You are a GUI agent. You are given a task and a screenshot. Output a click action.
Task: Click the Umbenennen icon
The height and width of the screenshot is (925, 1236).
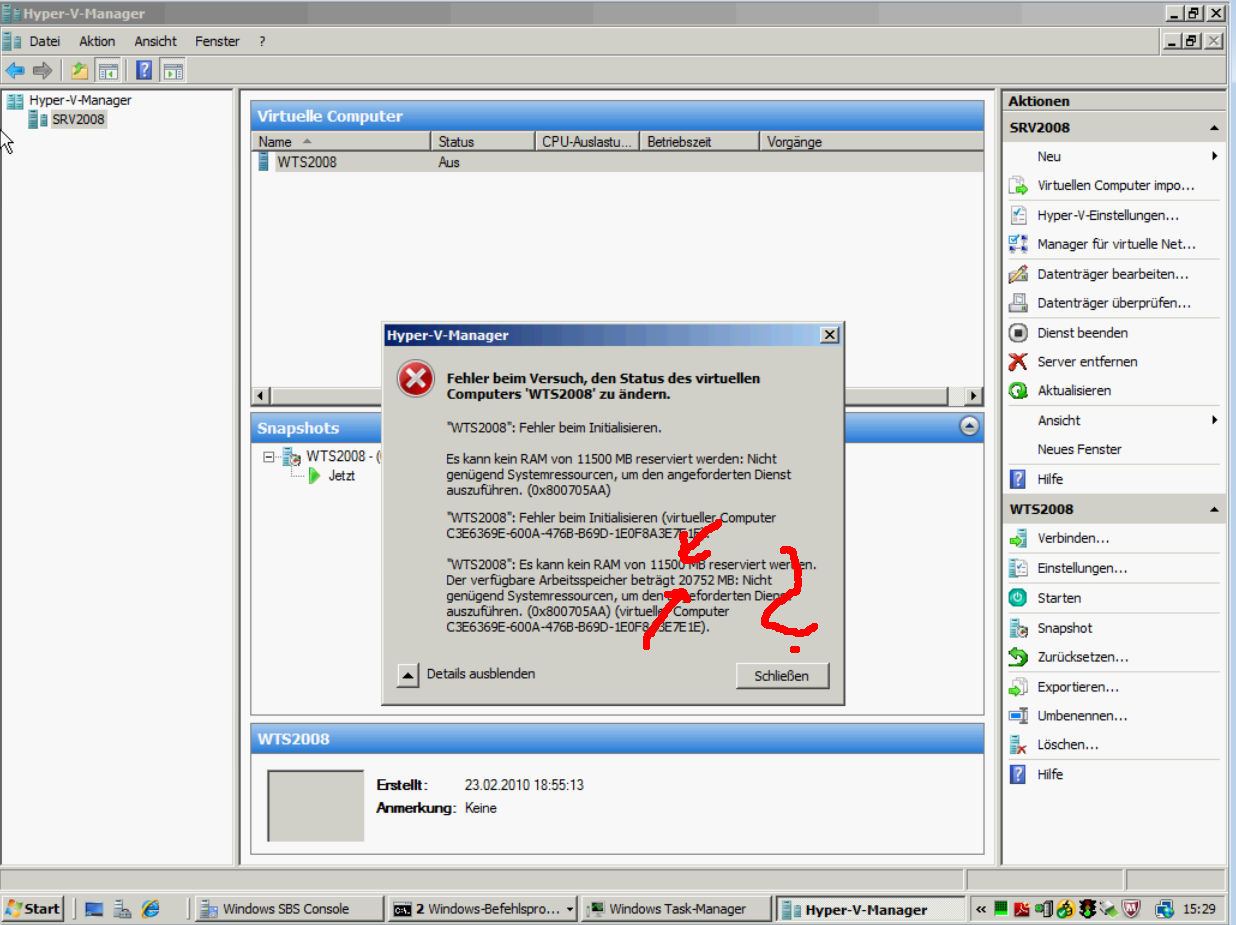click(1018, 716)
